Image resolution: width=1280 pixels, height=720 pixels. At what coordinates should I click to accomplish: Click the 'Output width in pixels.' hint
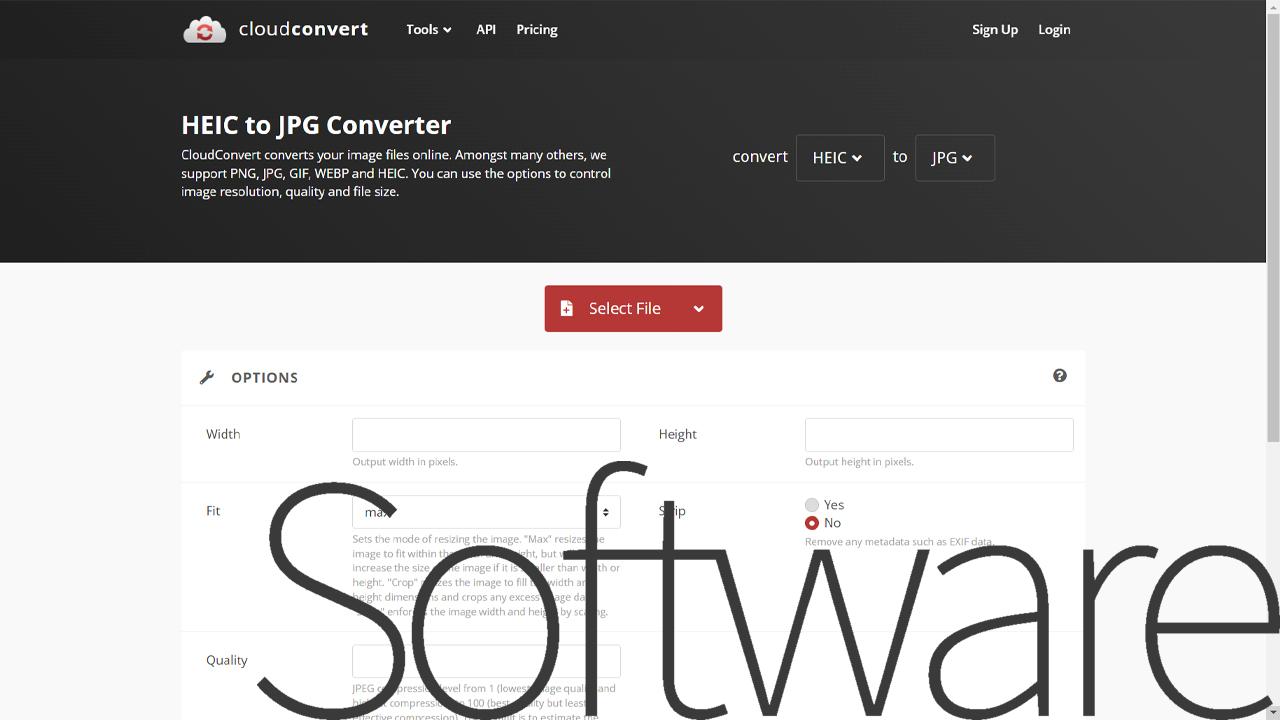point(405,462)
